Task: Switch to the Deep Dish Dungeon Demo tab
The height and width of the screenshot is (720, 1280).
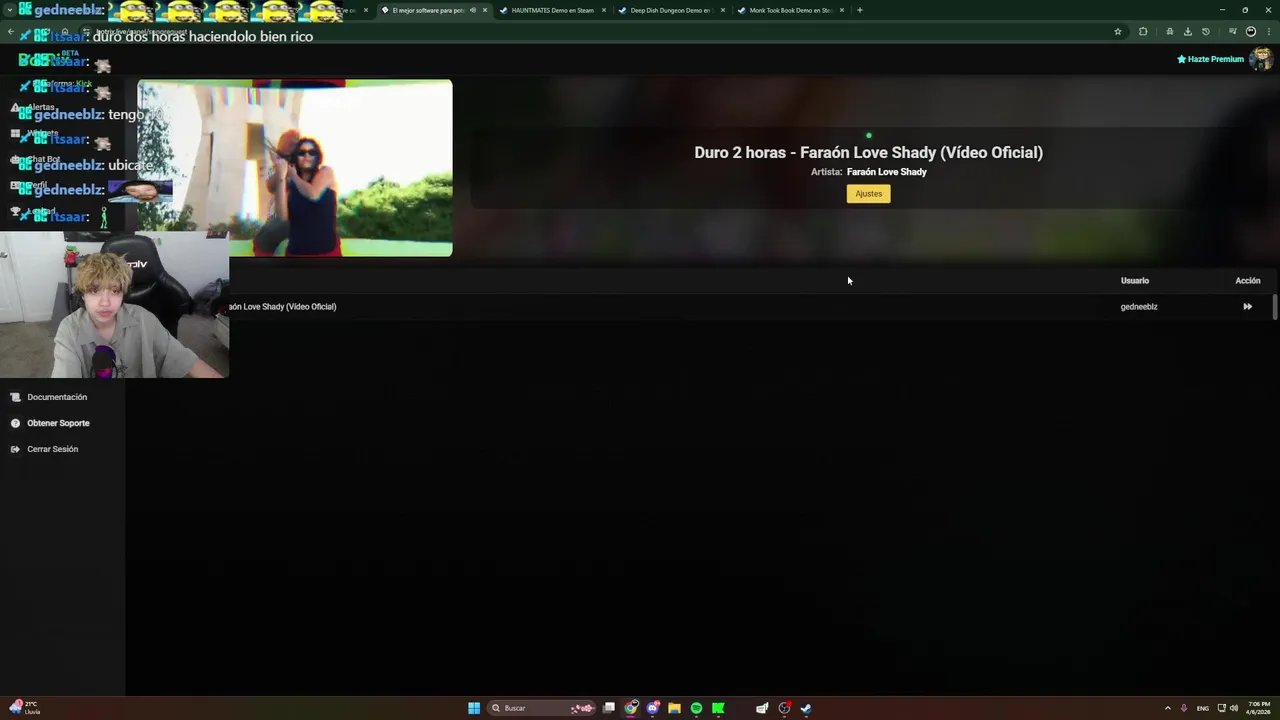Action: (670, 10)
